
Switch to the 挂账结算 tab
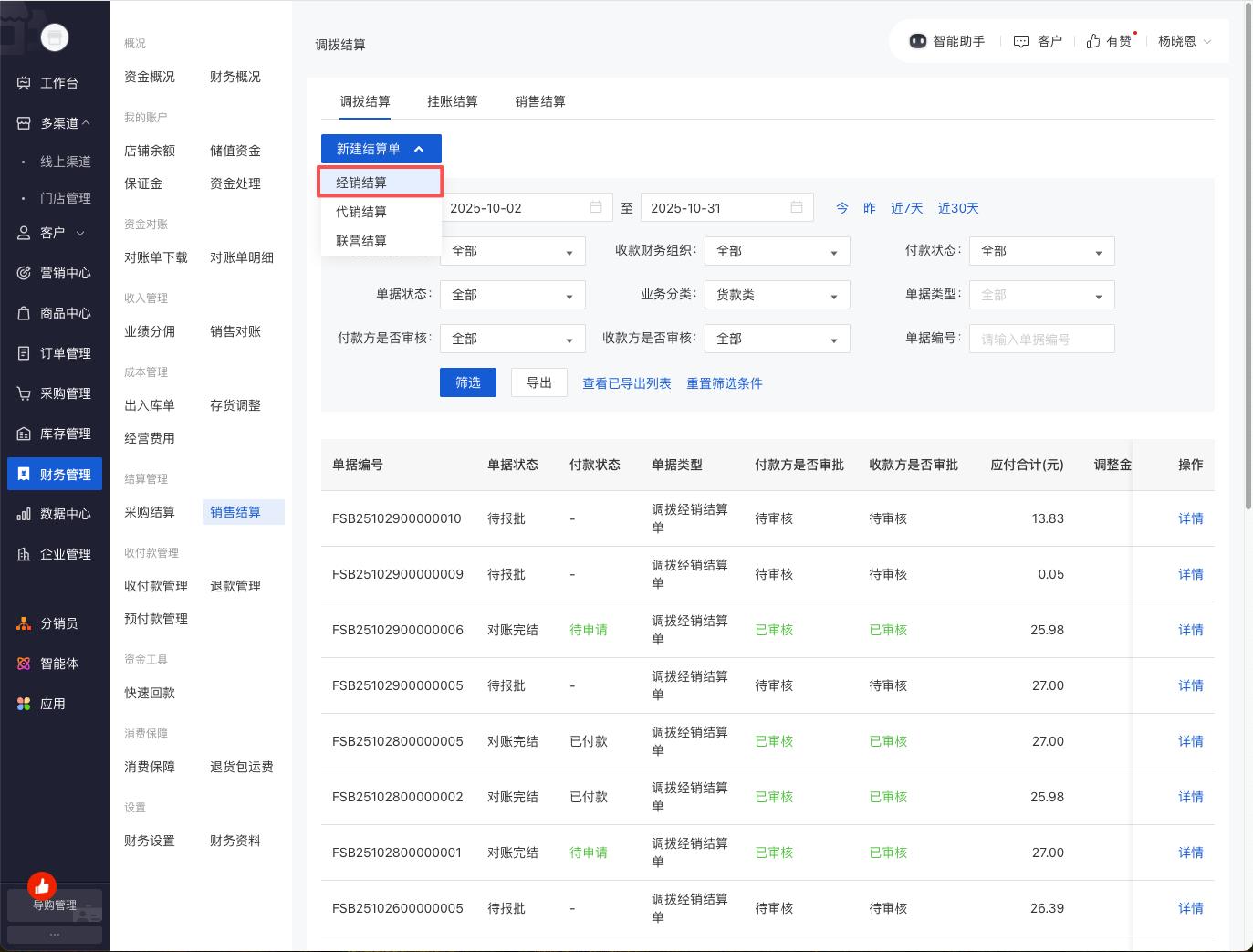(452, 101)
